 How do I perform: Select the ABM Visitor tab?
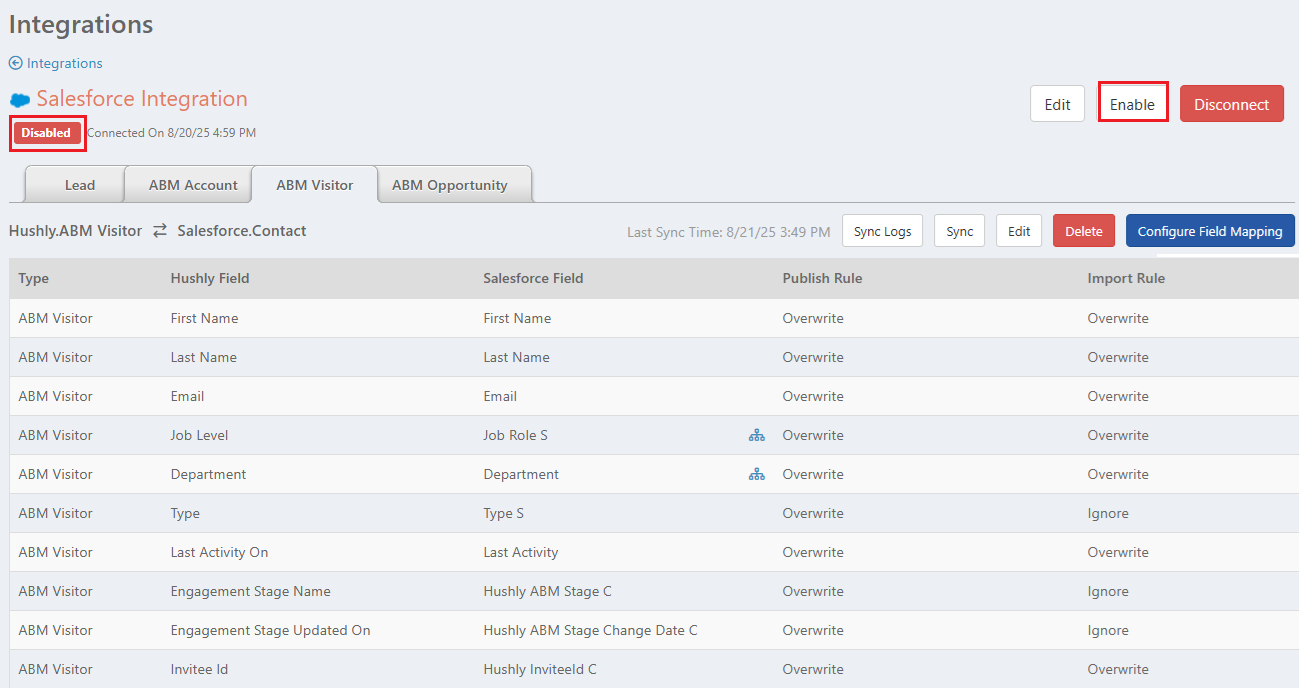pos(315,184)
